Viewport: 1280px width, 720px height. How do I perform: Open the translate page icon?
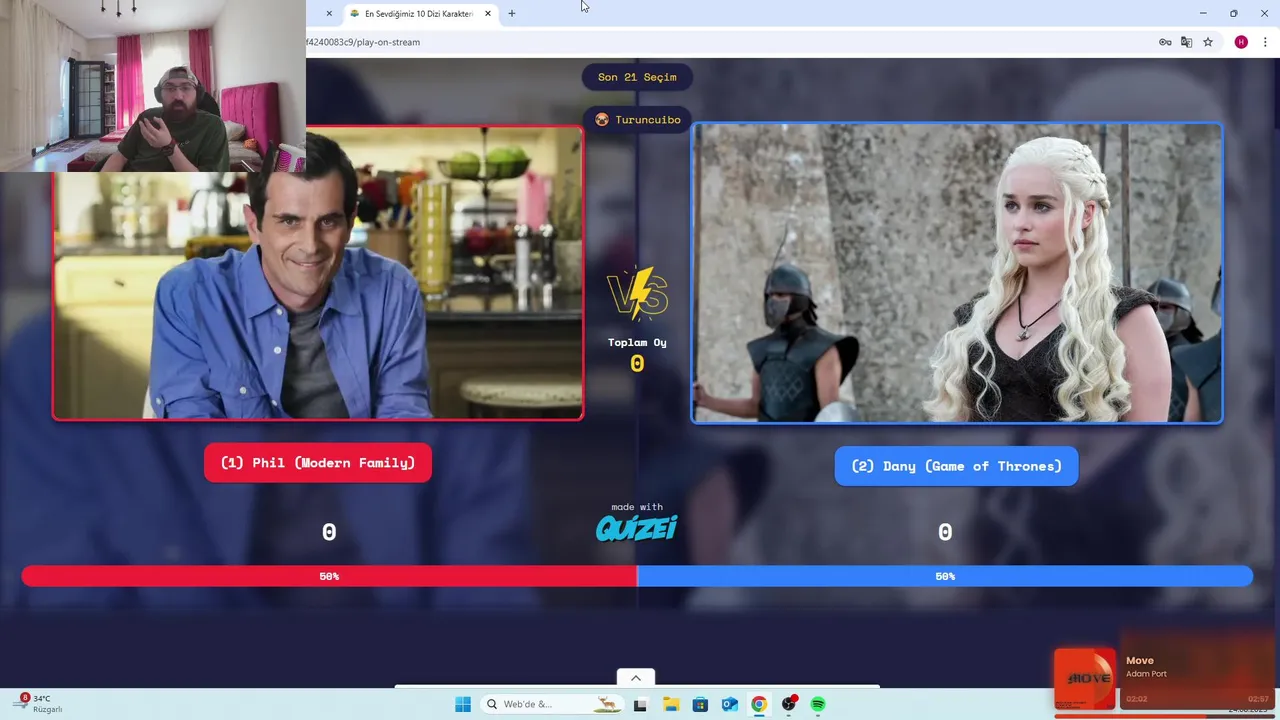click(x=1186, y=42)
